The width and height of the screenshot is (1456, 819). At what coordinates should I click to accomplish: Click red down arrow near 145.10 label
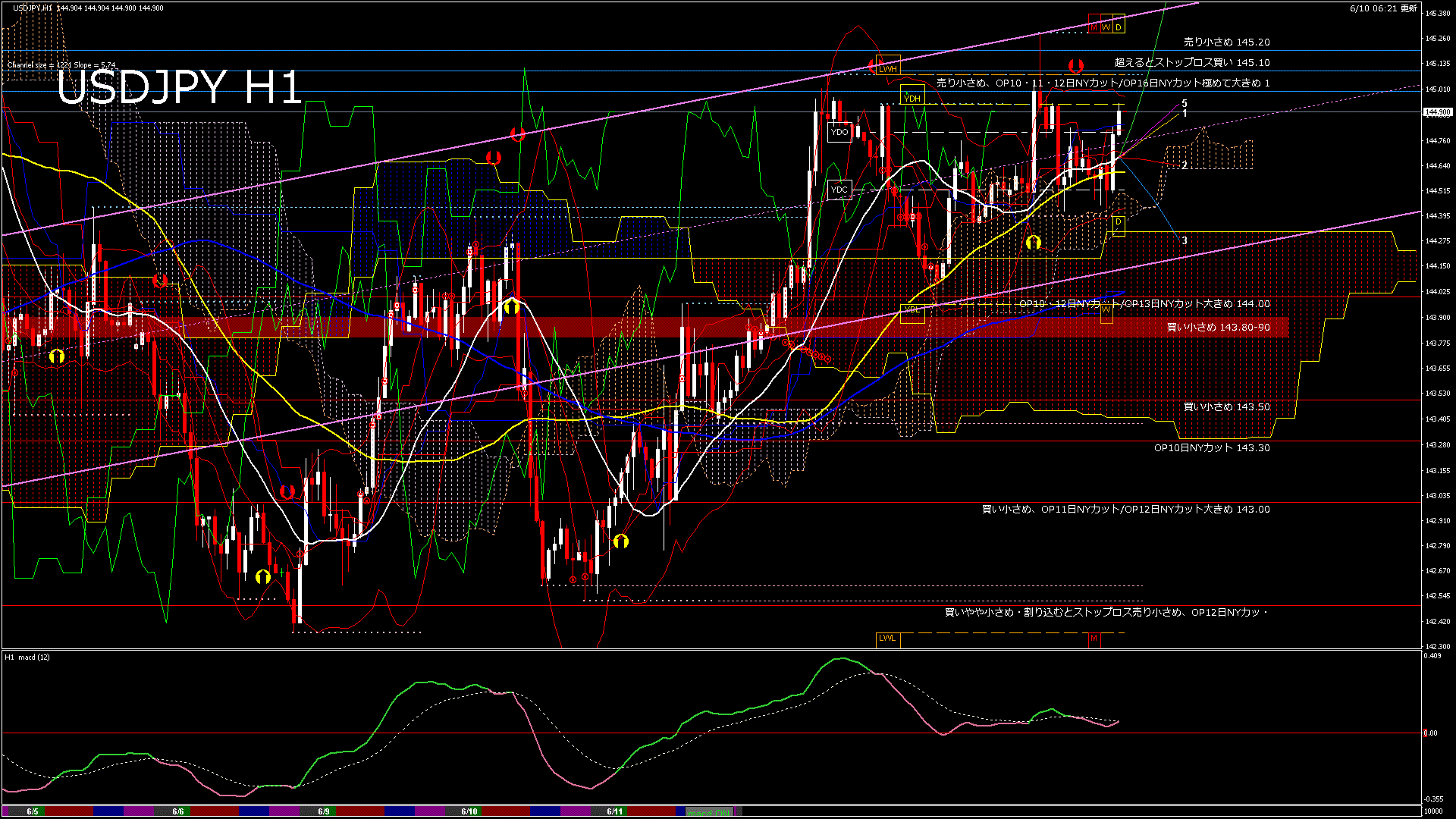pos(1075,66)
